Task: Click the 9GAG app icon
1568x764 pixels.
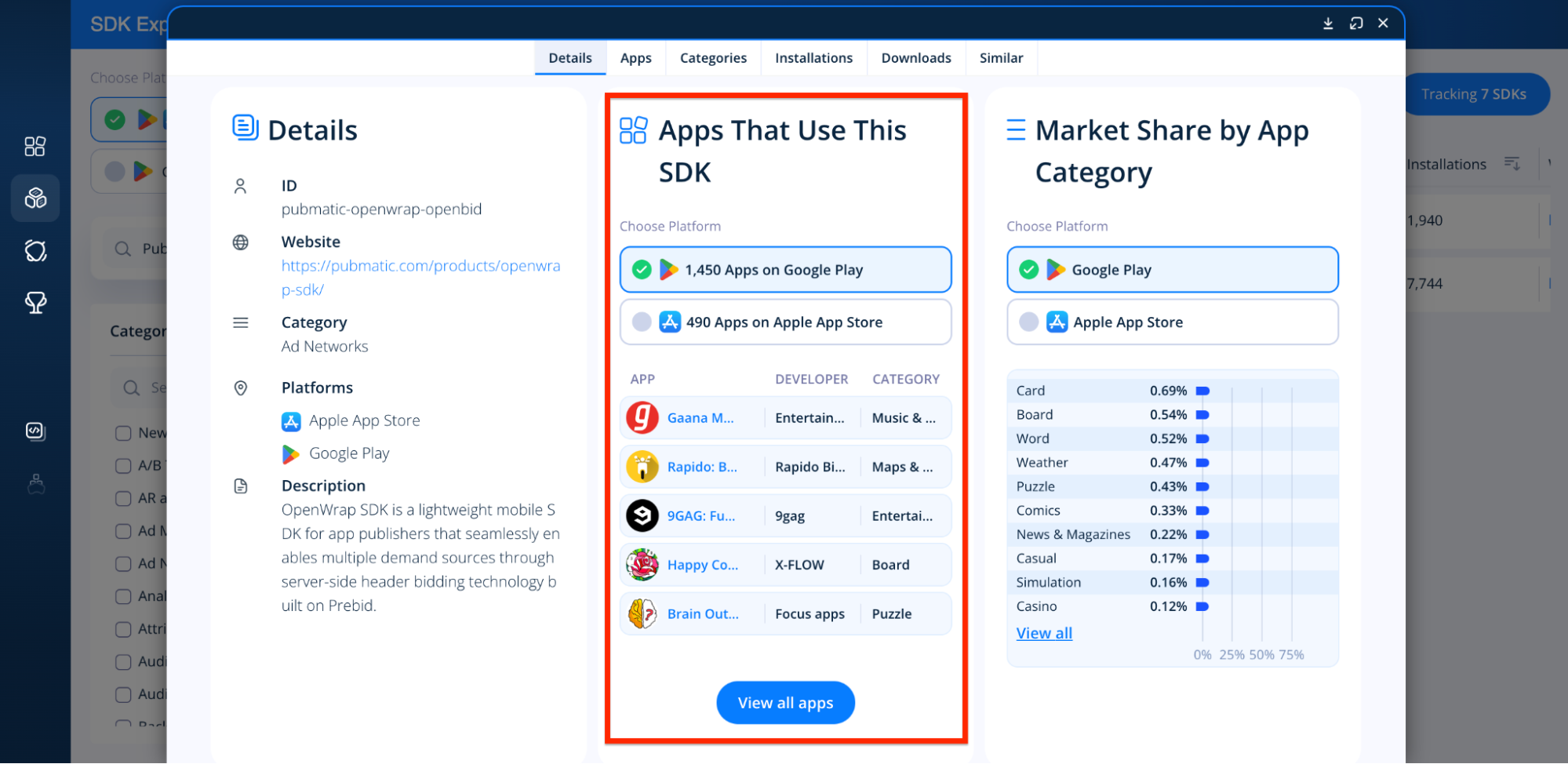Action: 642,516
